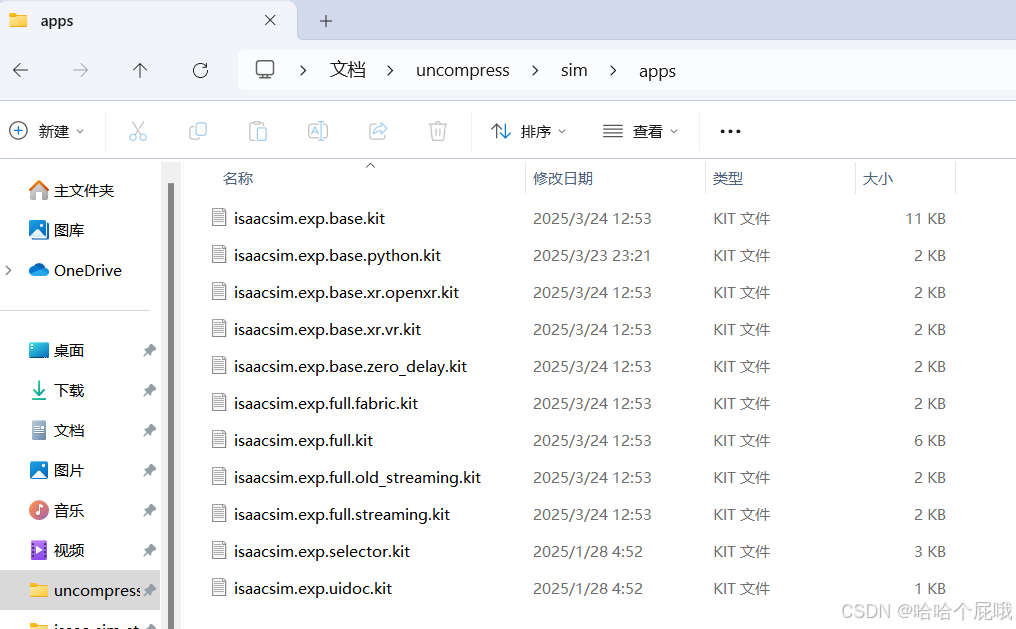This screenshot has height=629, width=1016.
Task: Click the Rename icon in toolbar
Action: 318,132
